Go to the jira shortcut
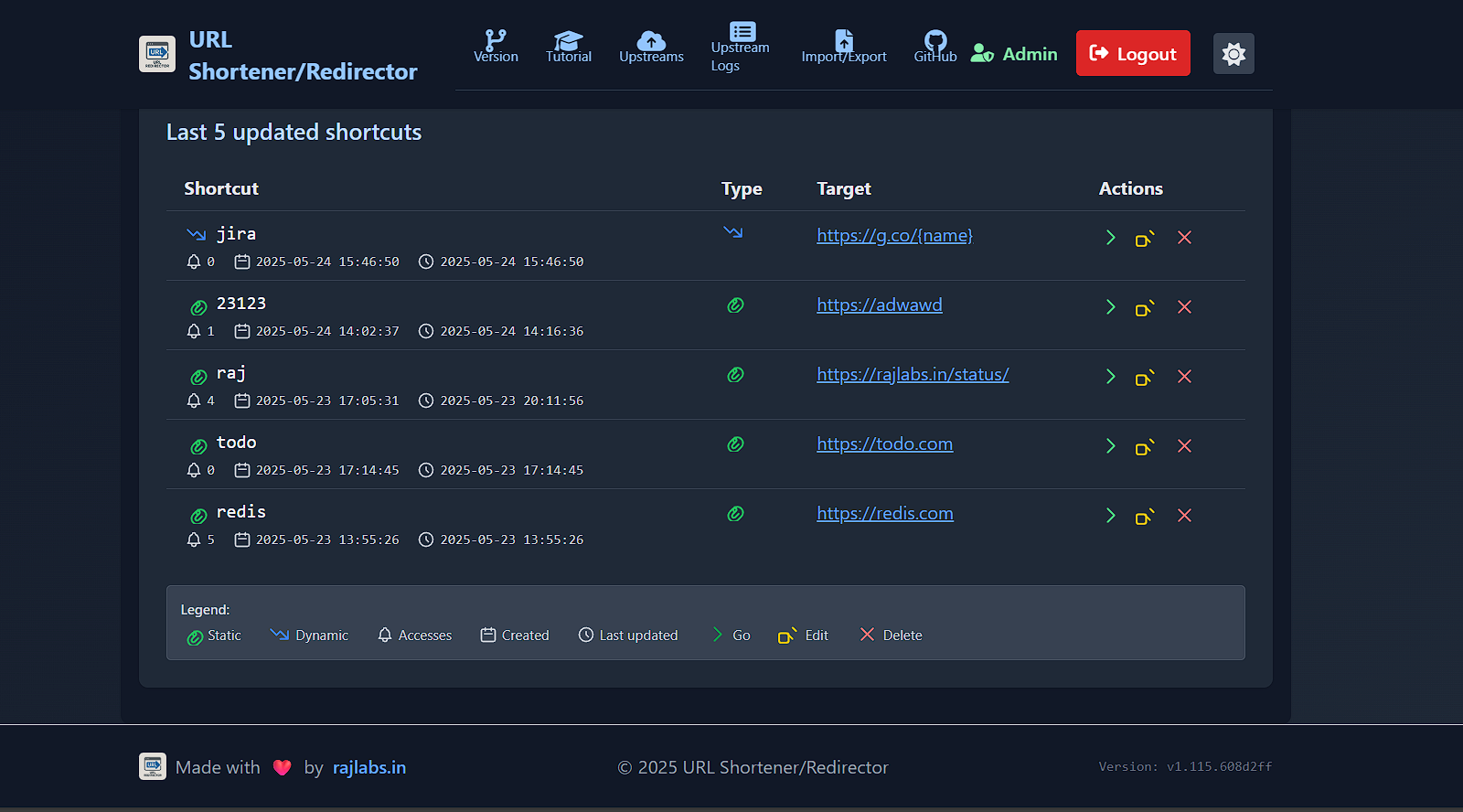Screen dimensions: 1463x812 pos(1111,238)
